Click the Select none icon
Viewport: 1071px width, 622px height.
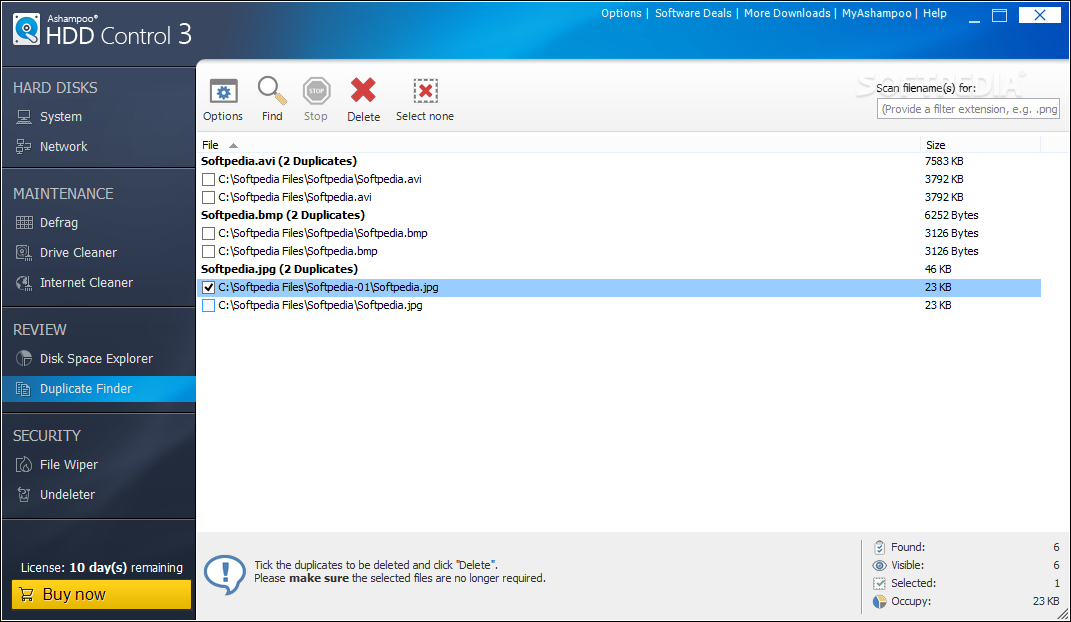tap(425, 91)
